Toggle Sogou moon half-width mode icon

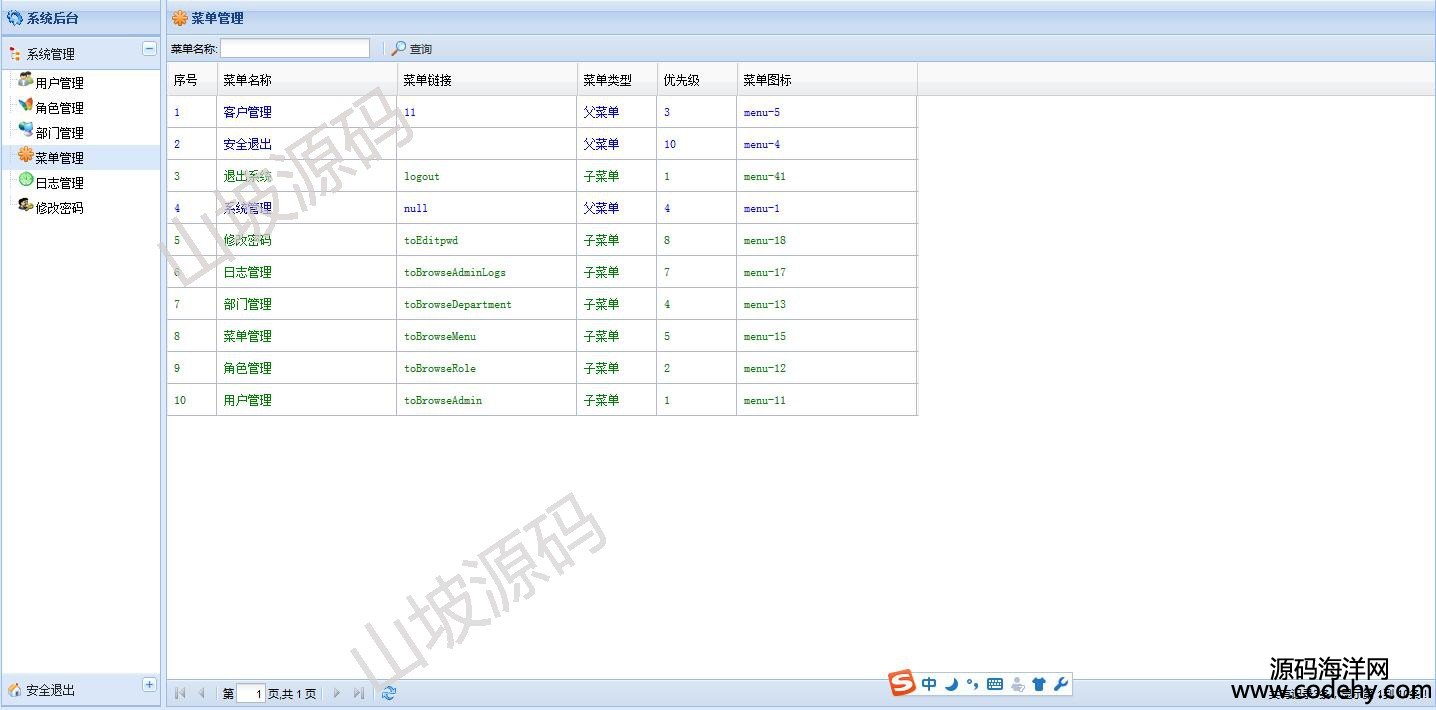pyautogui.click(x=951, y=684)
